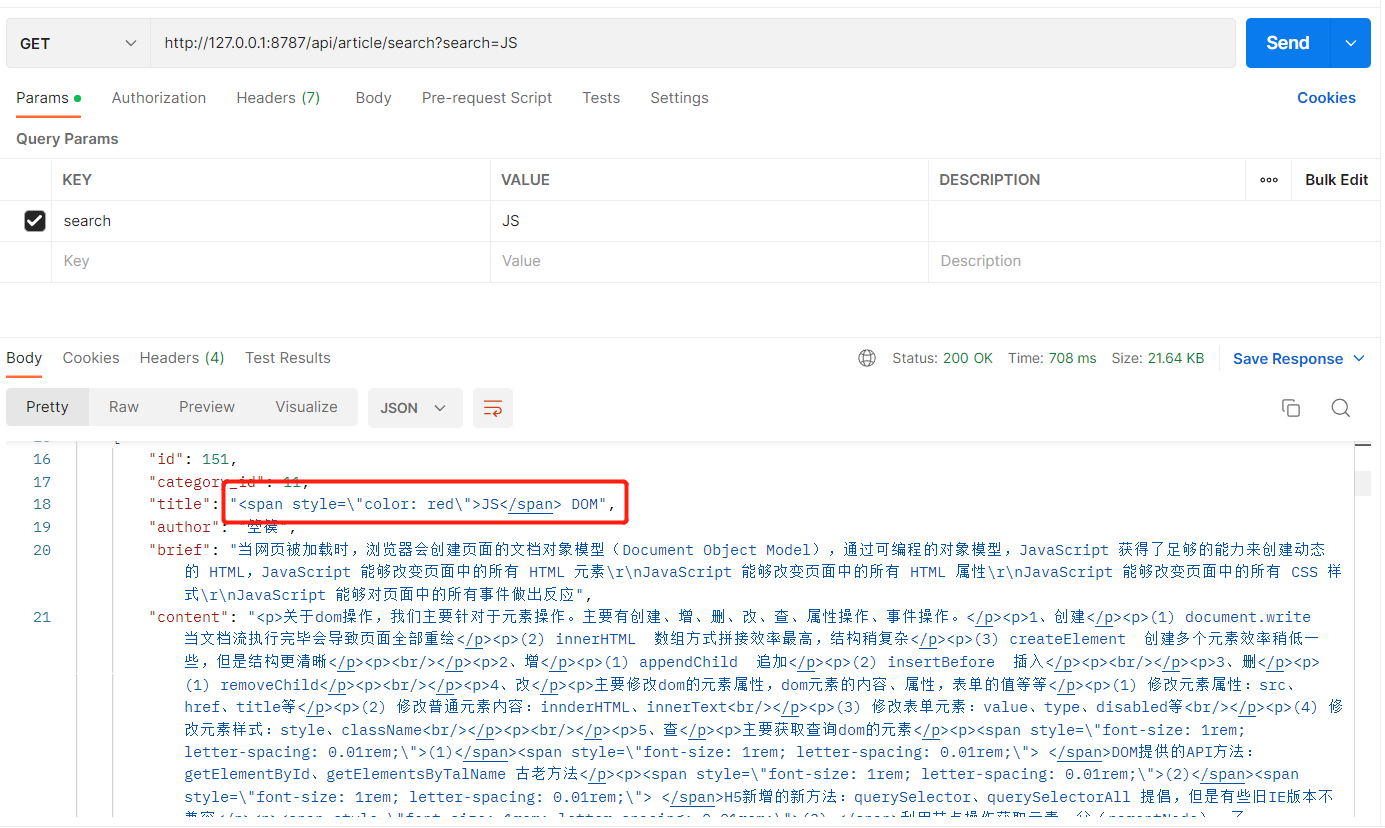Expand the Save Response dropdown arrow

tap(1359, 358)
